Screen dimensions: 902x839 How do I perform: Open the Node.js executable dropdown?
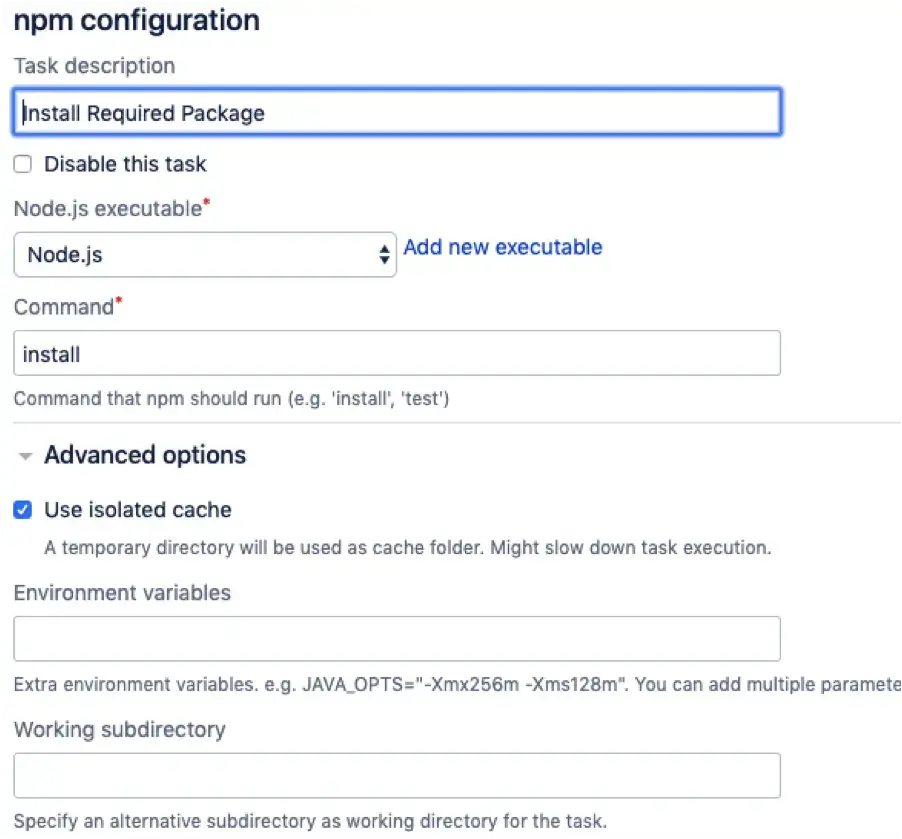click(204, 255)
